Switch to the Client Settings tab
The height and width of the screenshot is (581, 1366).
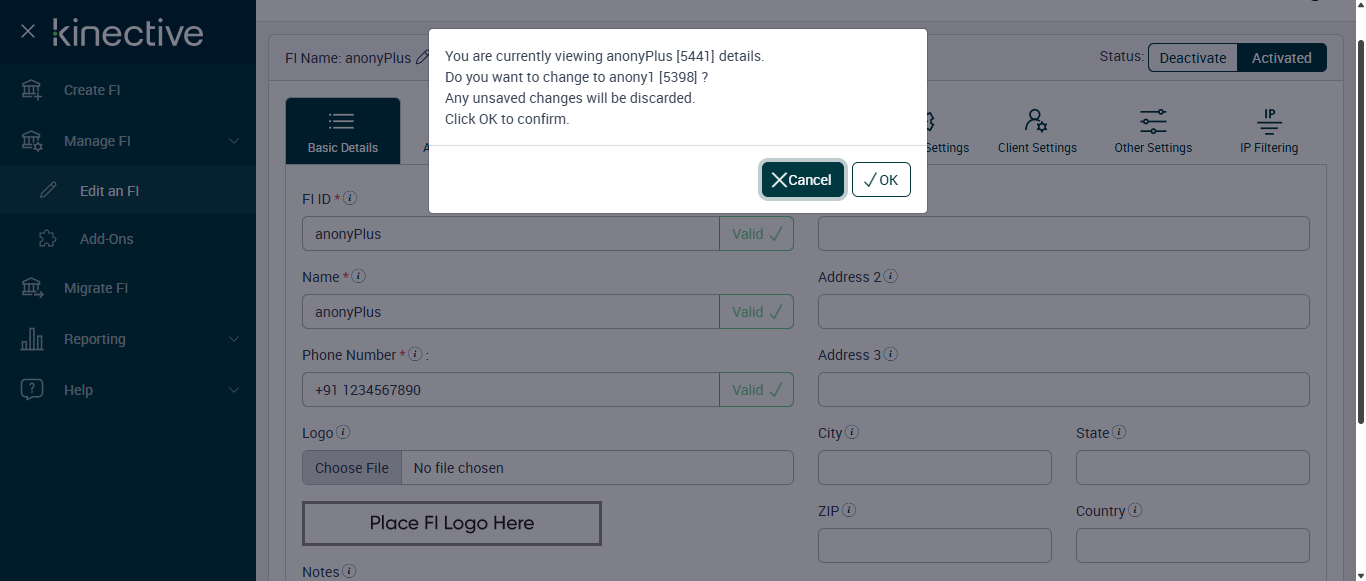pyautogui.click(x=1037, y=131)
